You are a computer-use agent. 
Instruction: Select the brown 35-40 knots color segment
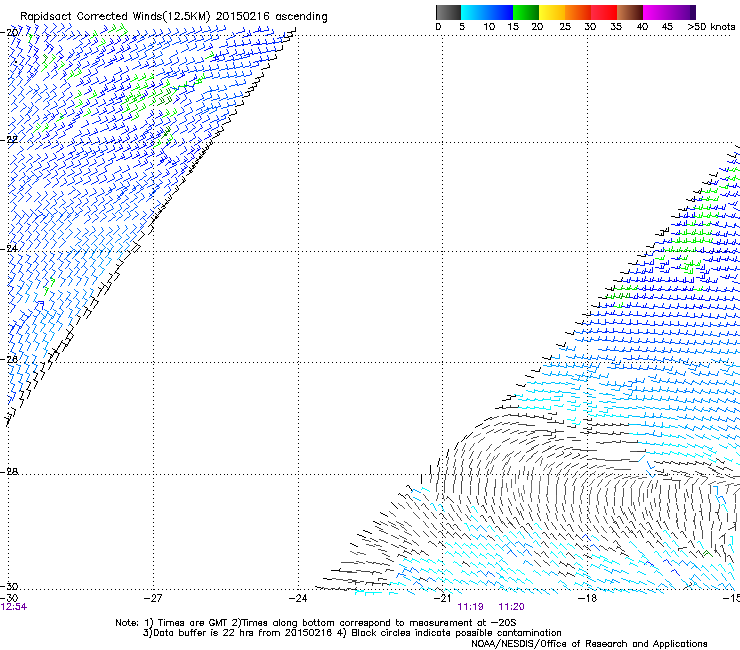point(630,12)
